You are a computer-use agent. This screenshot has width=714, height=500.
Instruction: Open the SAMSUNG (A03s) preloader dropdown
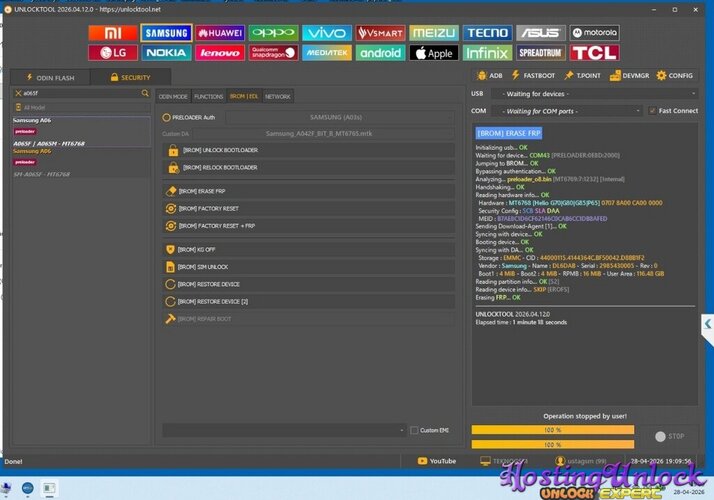pos(340,117)
